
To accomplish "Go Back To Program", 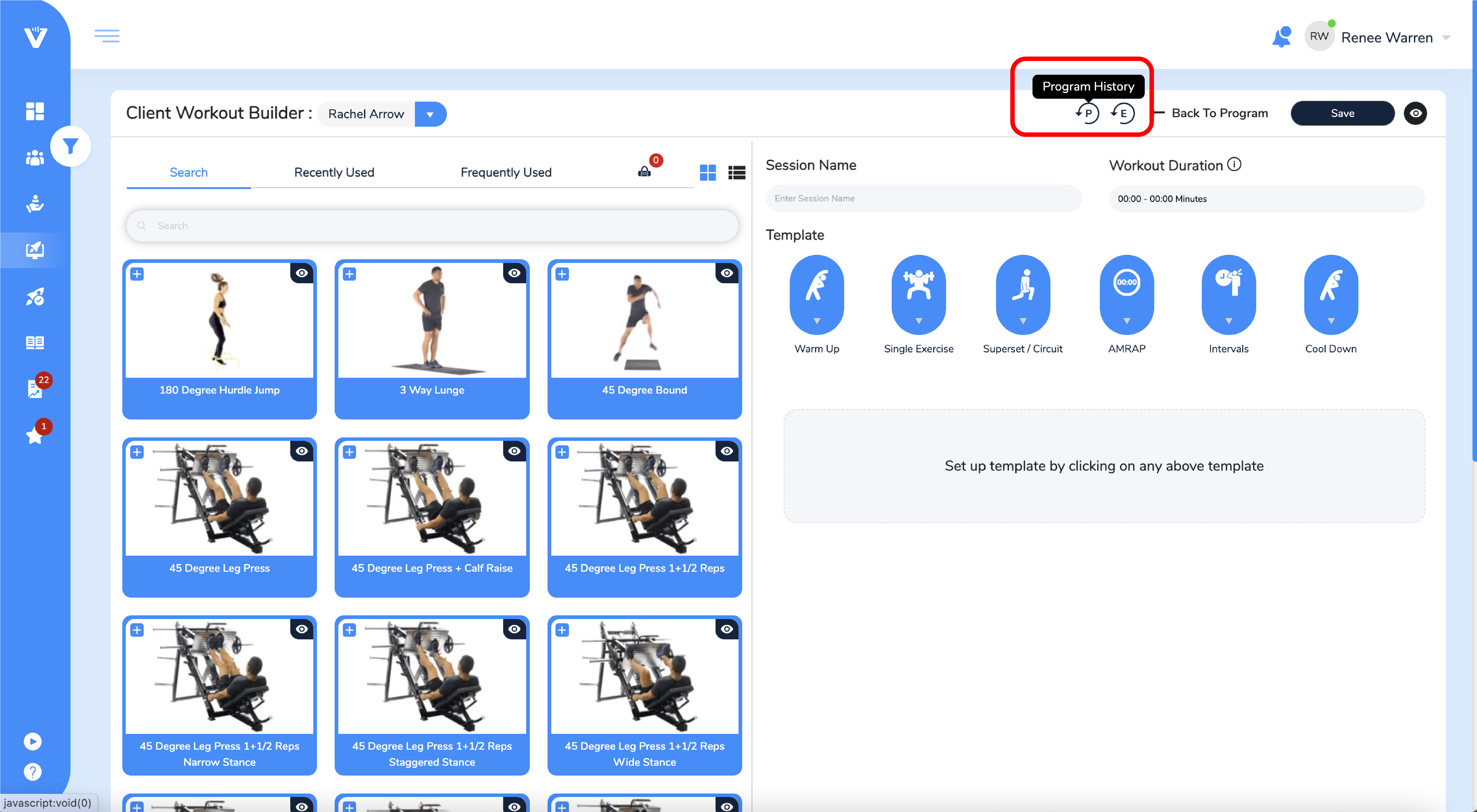I will coord(1219,113).
